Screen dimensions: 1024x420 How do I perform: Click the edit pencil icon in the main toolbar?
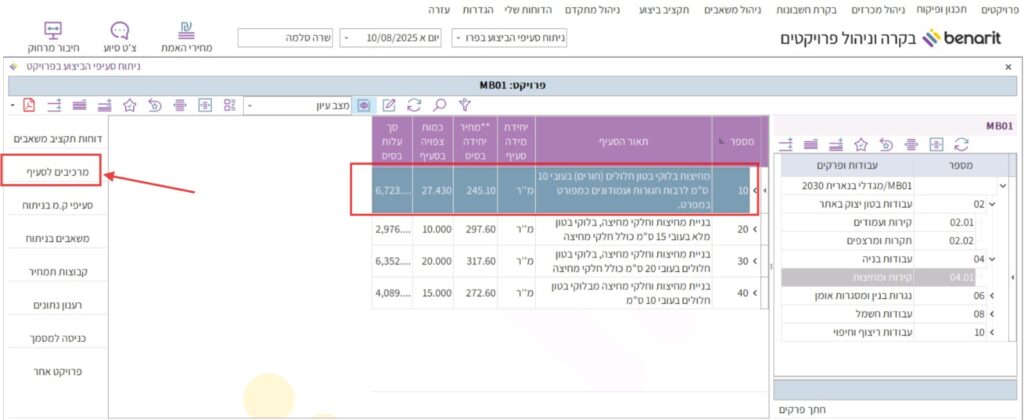pyautogui.click(x=389, y=104)
